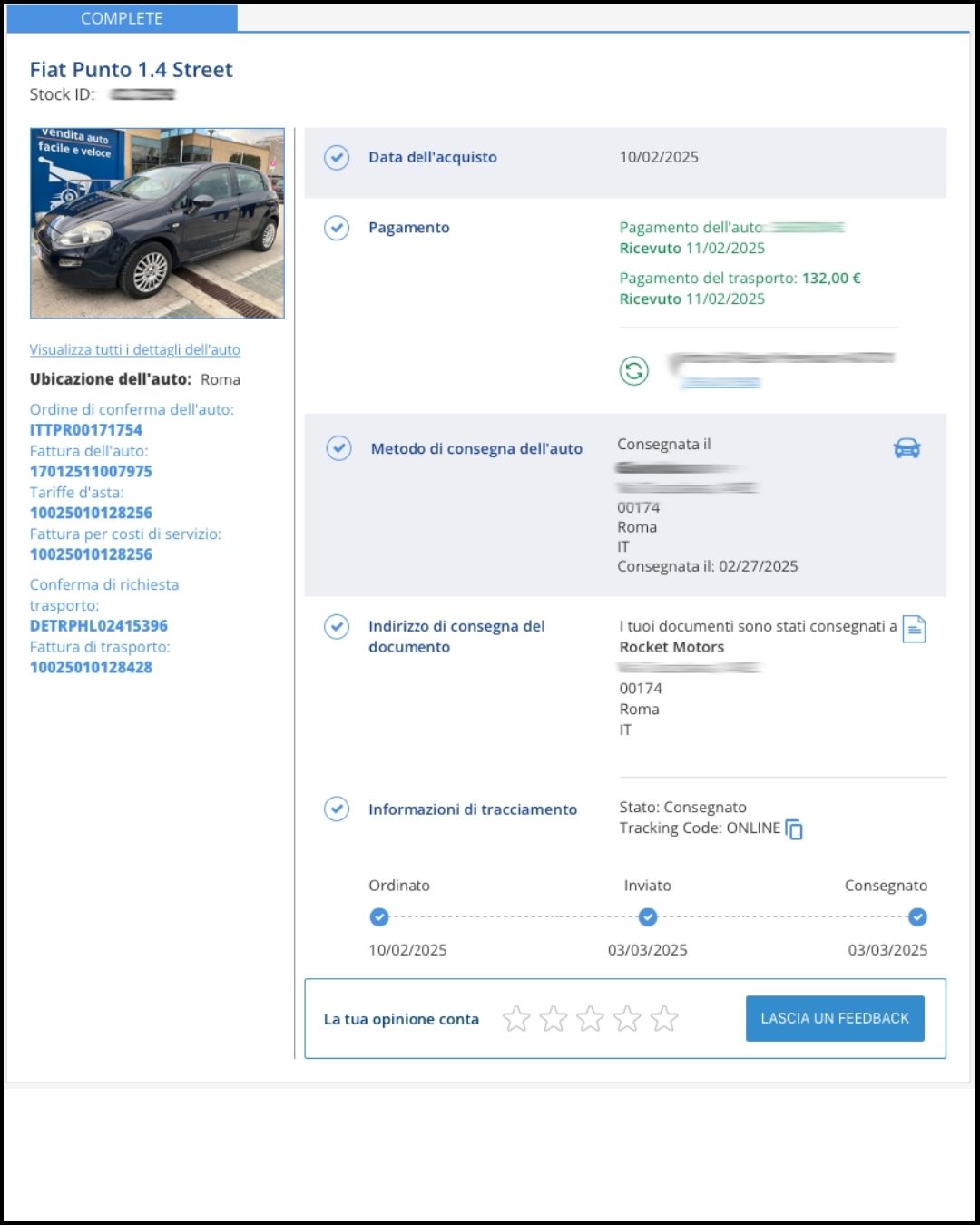The image size is (980, 1225).
Task: Copy the tracking code with copy icon
Action: click(794, 829)
